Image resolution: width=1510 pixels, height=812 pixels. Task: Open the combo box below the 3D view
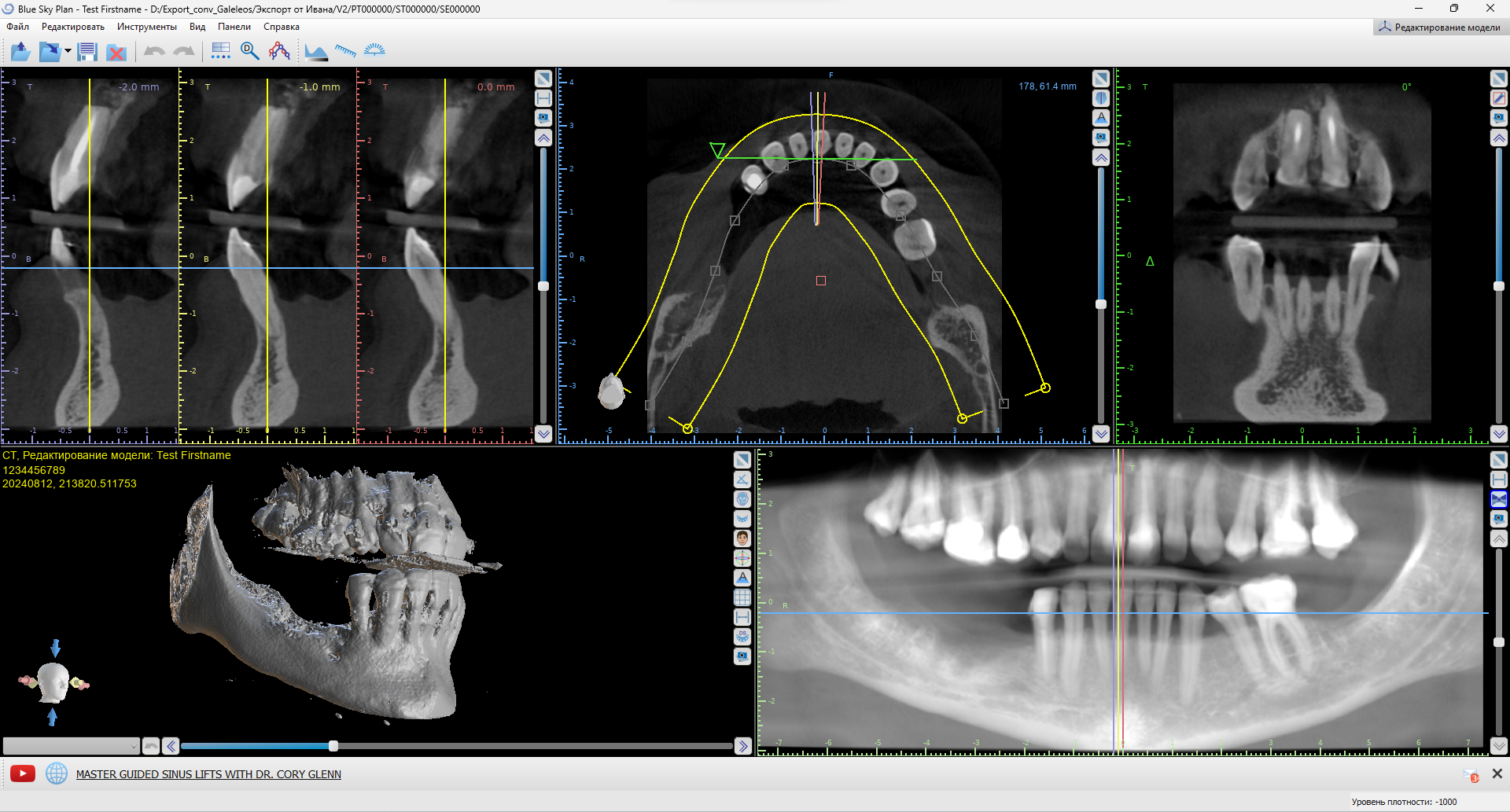pos(71,746)
